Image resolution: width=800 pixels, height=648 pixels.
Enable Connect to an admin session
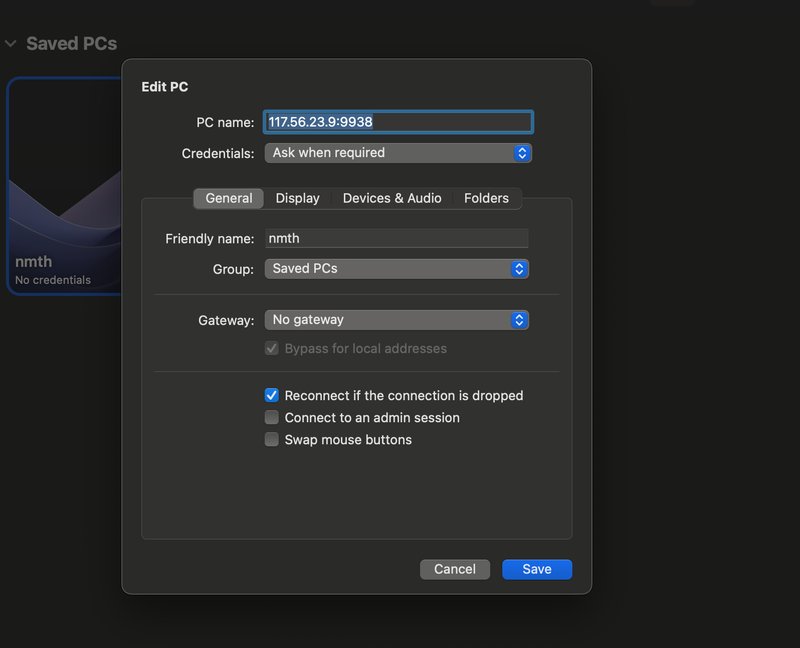(272, 418)
